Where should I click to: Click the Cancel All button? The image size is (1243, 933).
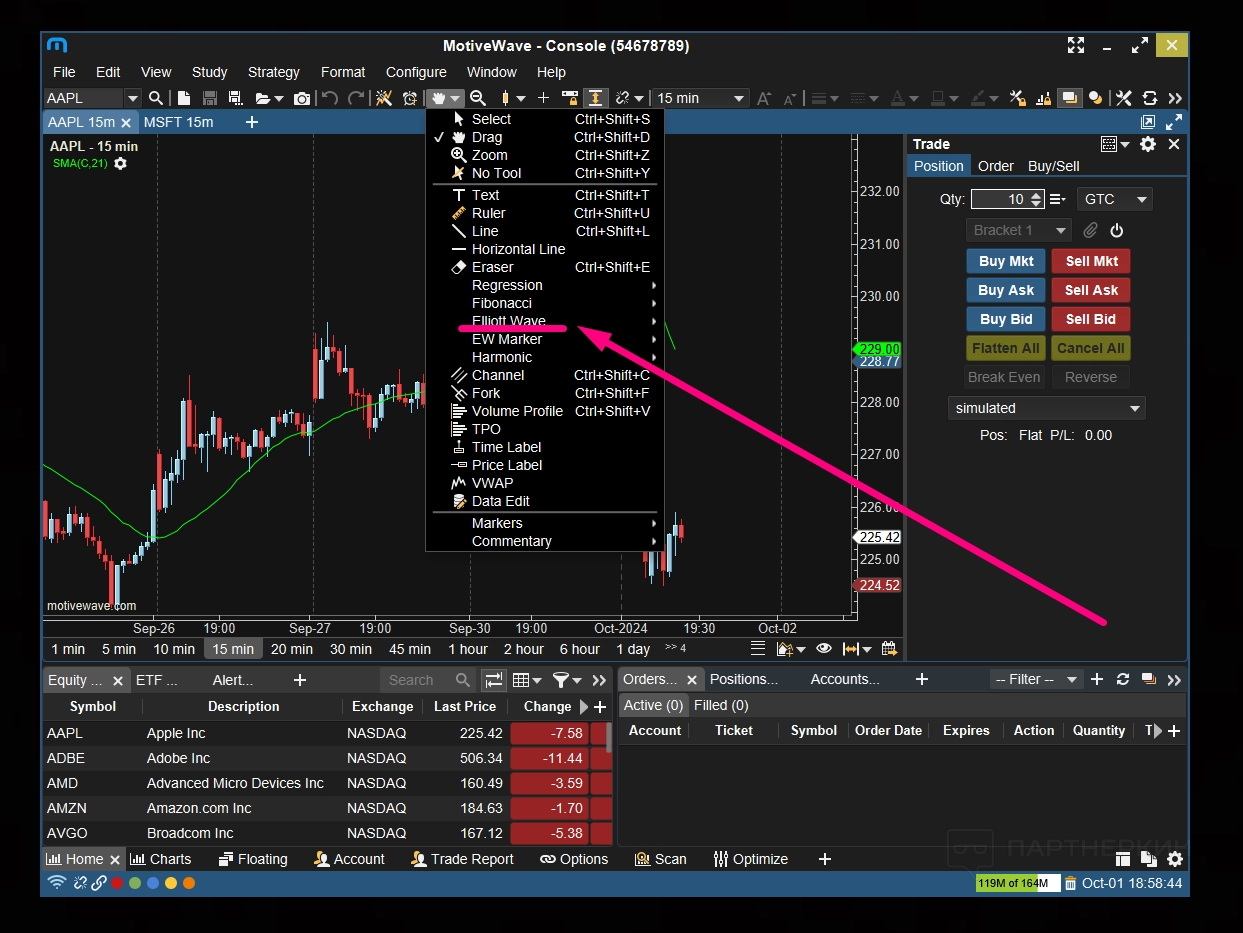point(1091,348)
